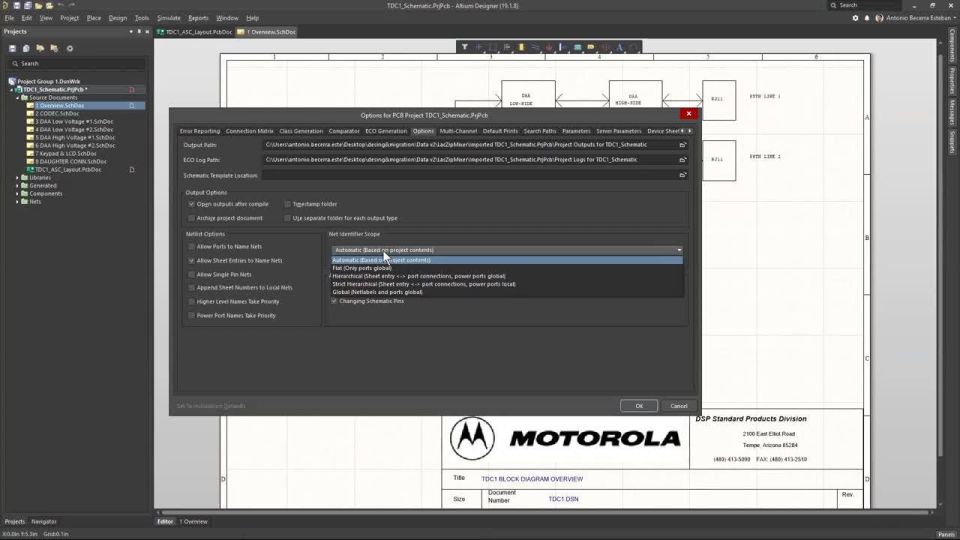The width and height of the screenshot is (960, 540).
Task: Click the yellow part placement icon in schematic toolbar
Action: (521, 47)
